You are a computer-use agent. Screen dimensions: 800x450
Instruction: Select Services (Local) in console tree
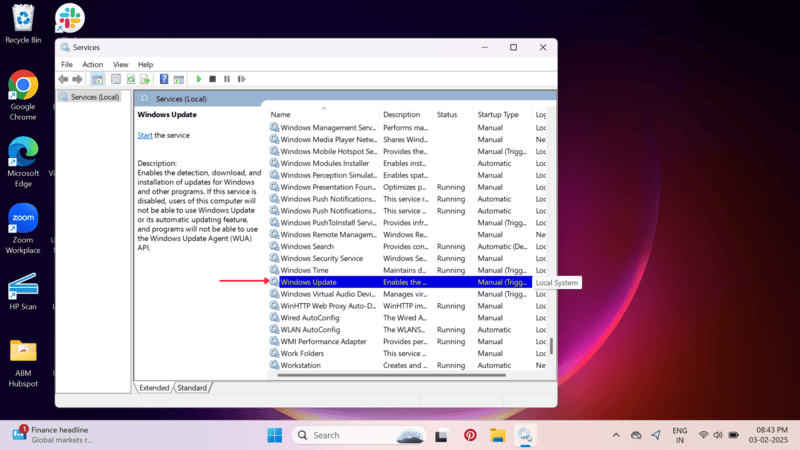click(90, 97)
